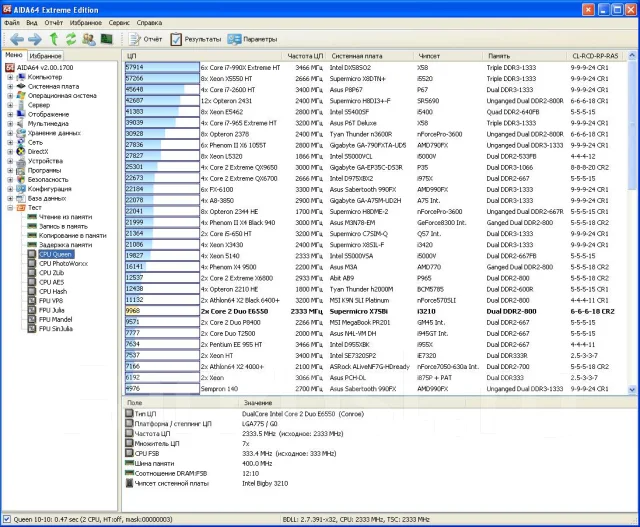Sort by the Системная плата column header
Screen dimensions: 640x527
pos(369,56)
